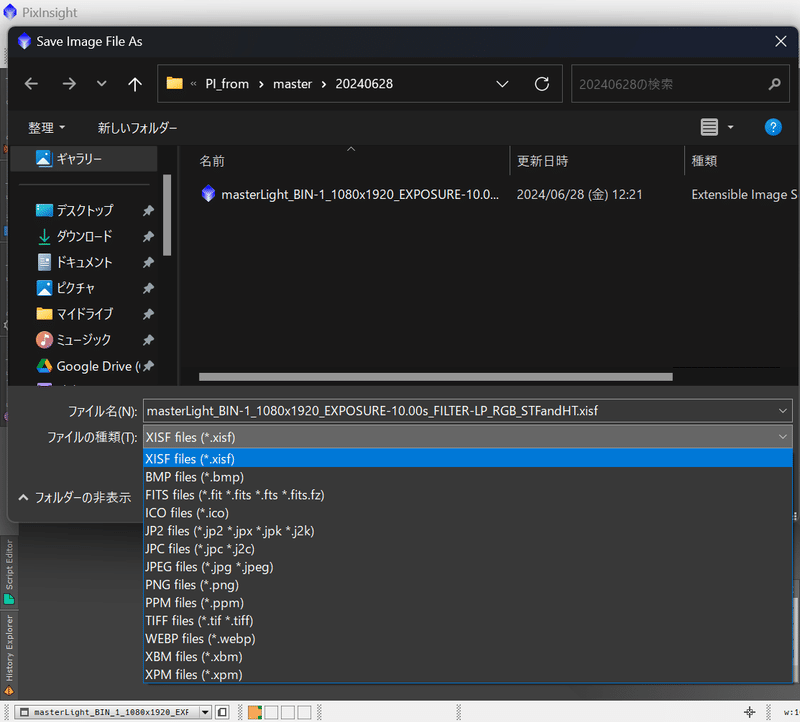
Task: Open the 整理 menu
Action: click(x=46, y=128)
